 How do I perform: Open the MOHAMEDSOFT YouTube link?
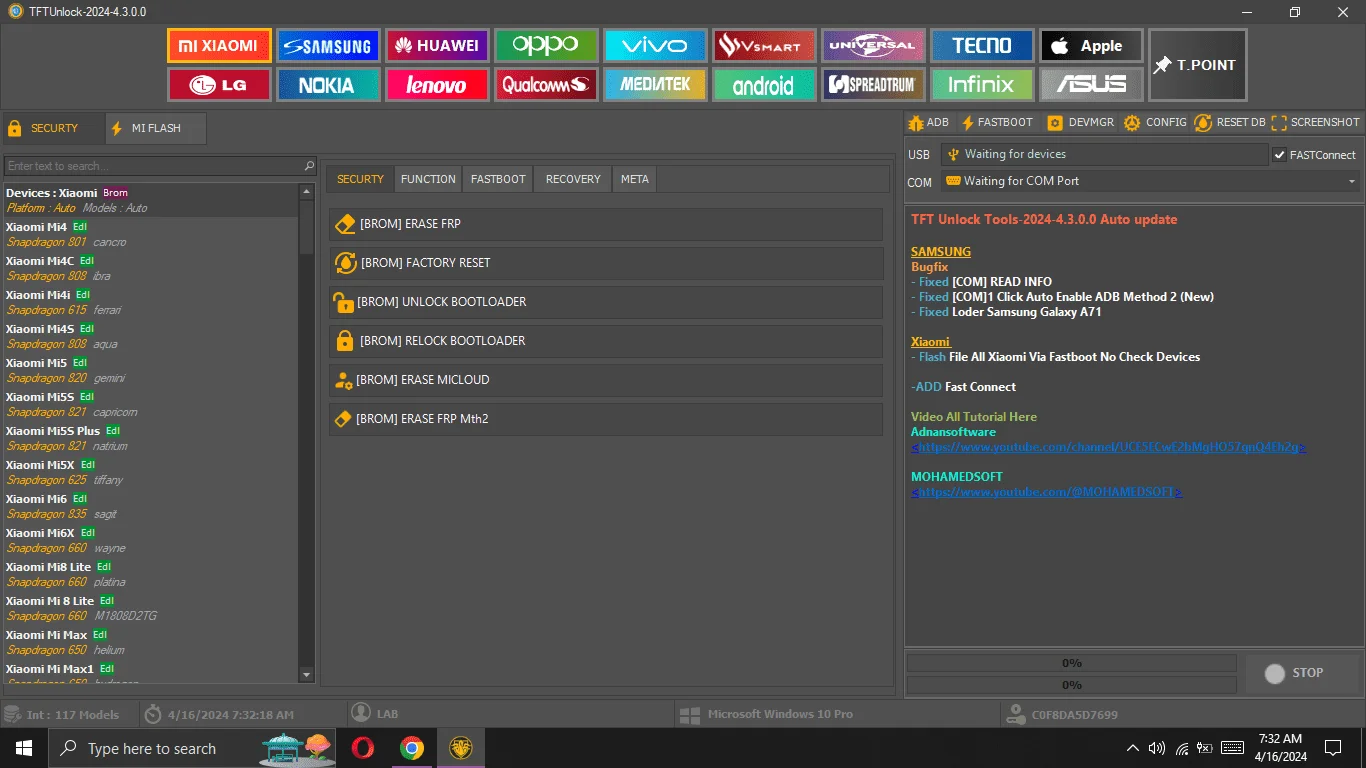[x=1046, y=492]
